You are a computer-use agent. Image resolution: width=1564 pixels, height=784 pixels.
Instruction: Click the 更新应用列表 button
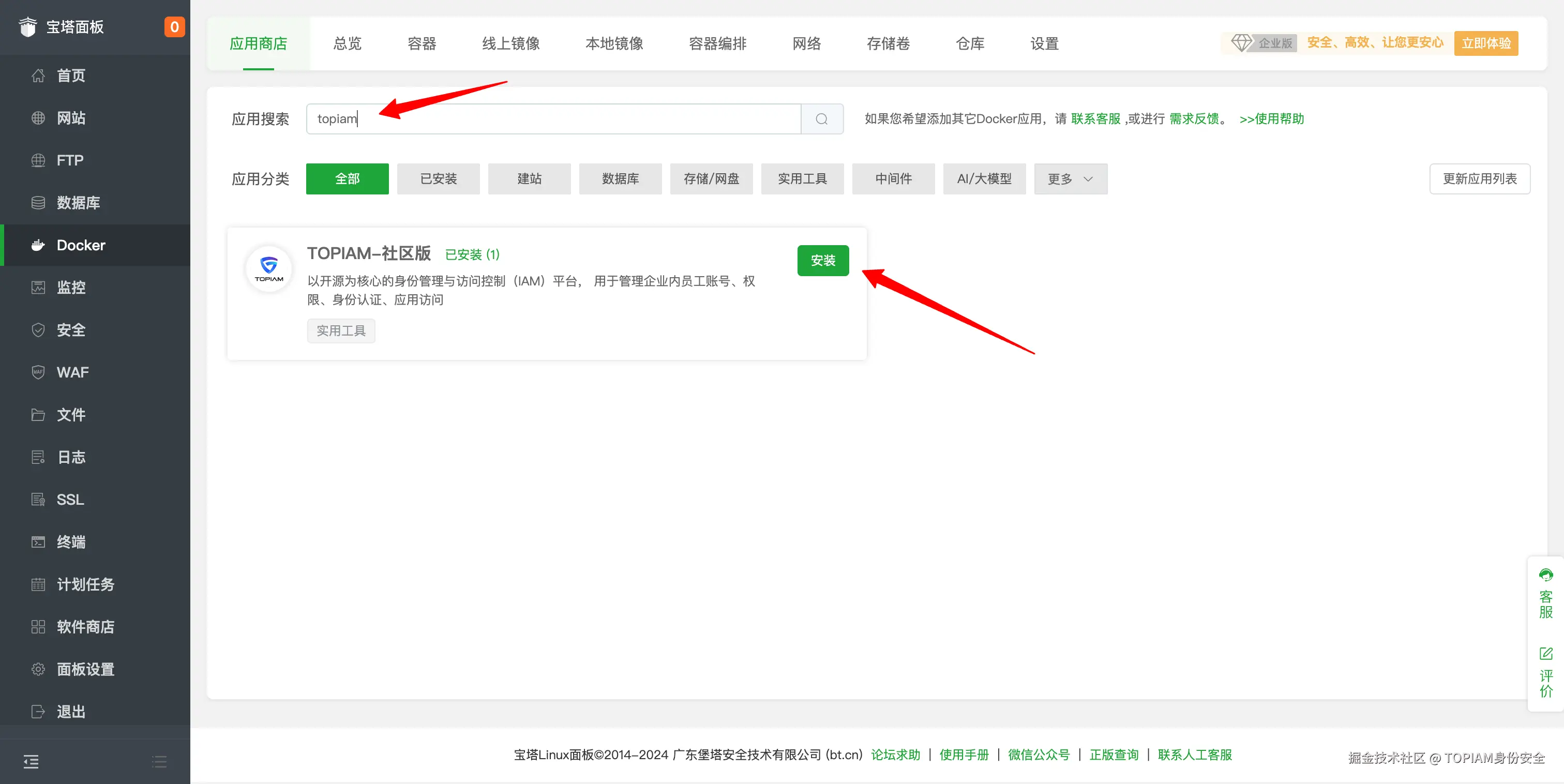pos(1479,179)
